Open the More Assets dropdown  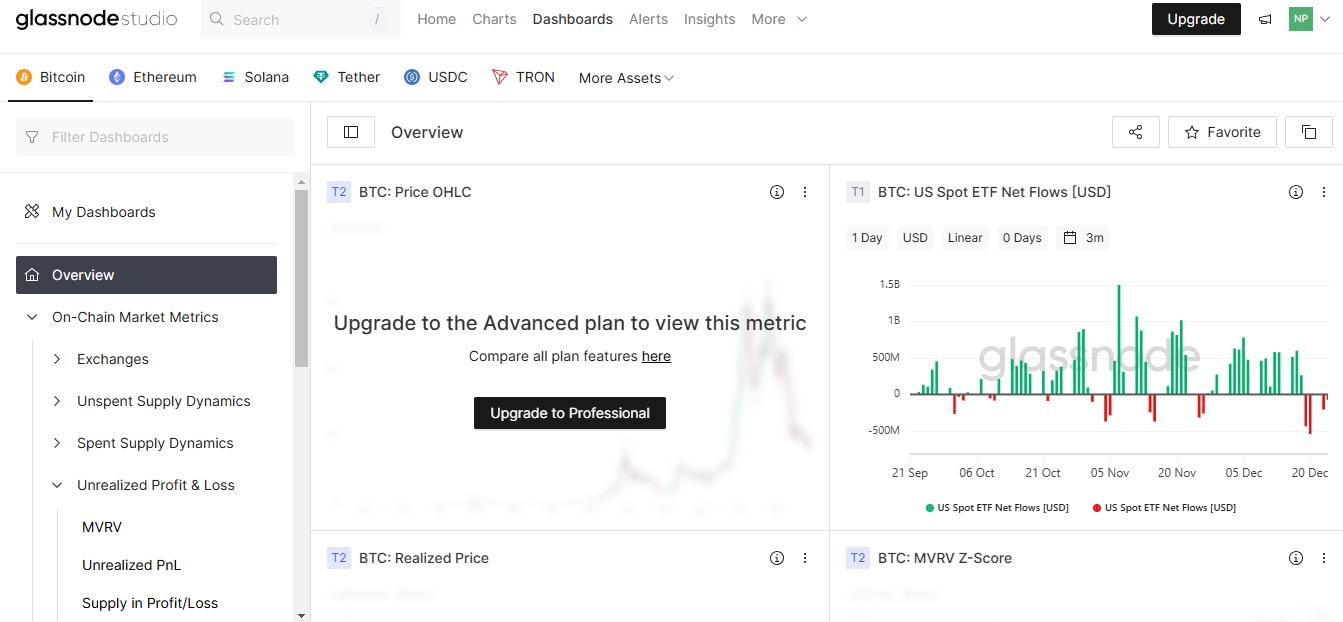pyautogui.click(x=627, y=78)
